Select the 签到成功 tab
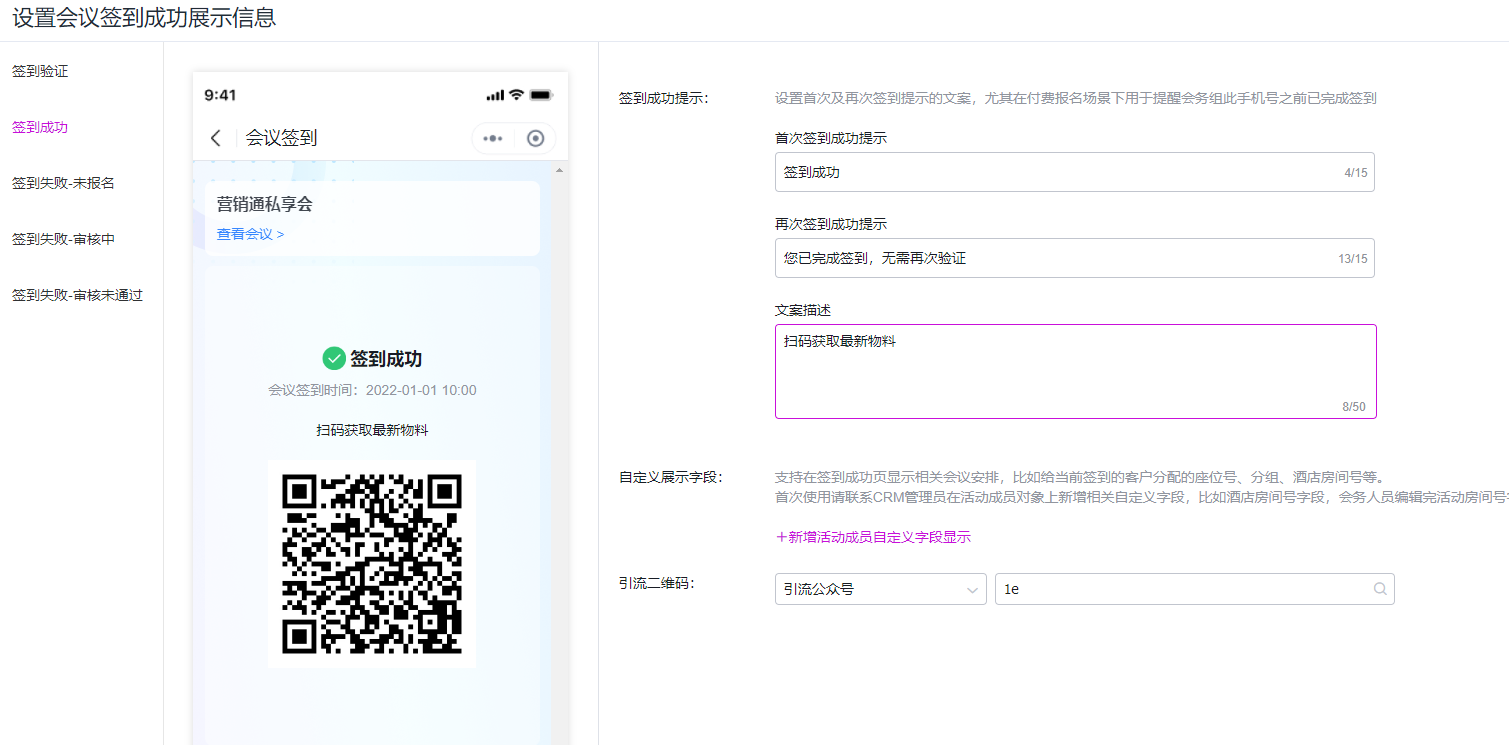 tap(40, 128)
